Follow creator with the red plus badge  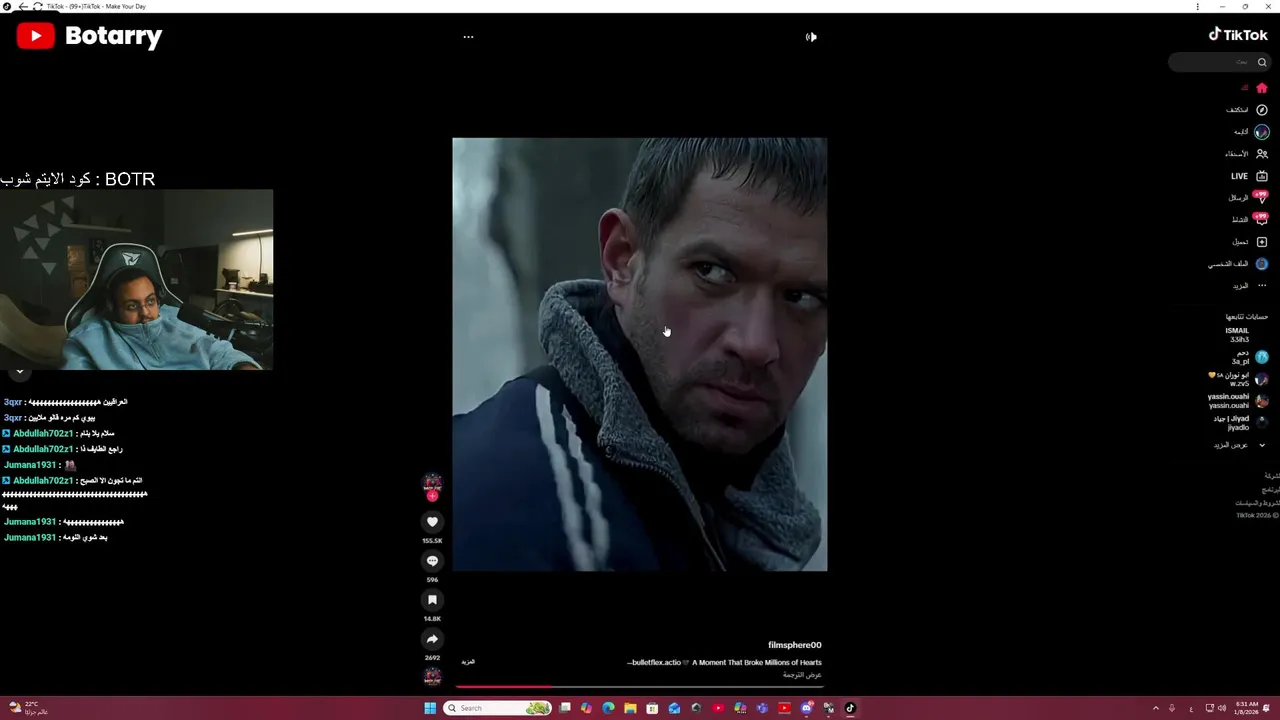click(x=432, y=496)
